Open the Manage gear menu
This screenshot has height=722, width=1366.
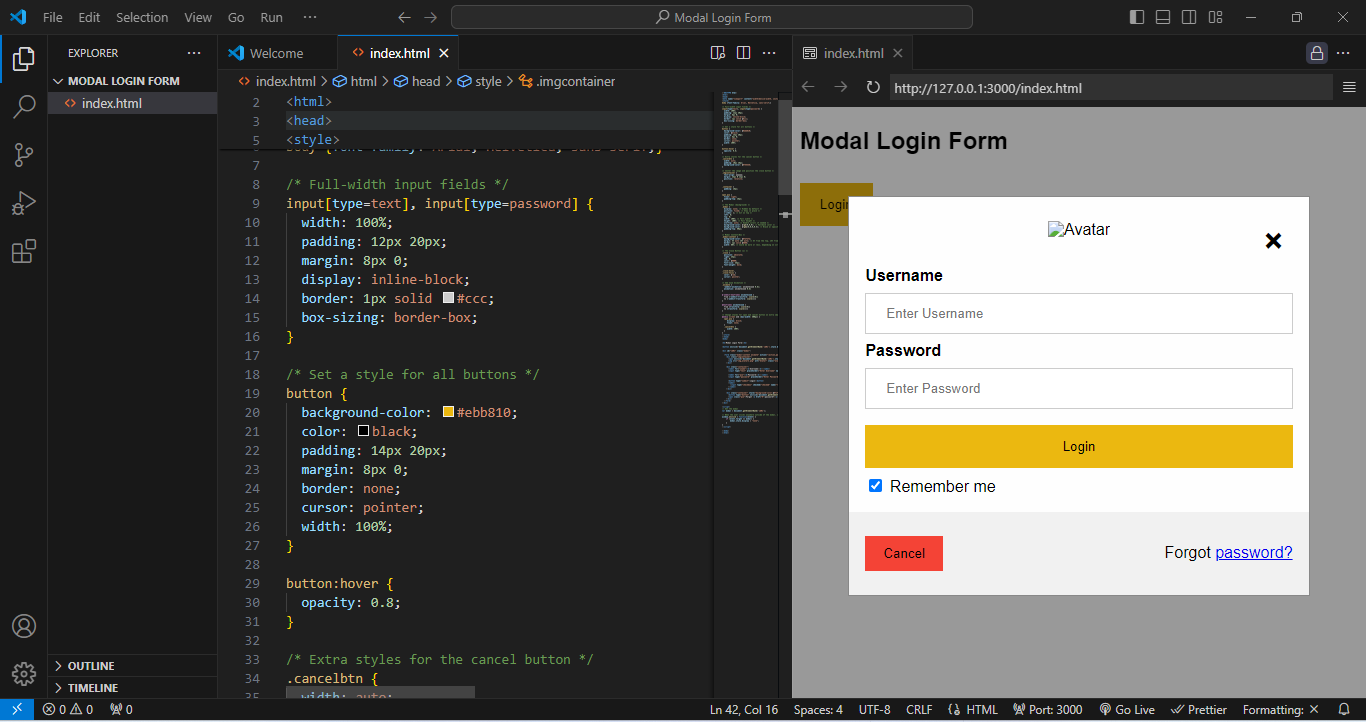(24, 674)
